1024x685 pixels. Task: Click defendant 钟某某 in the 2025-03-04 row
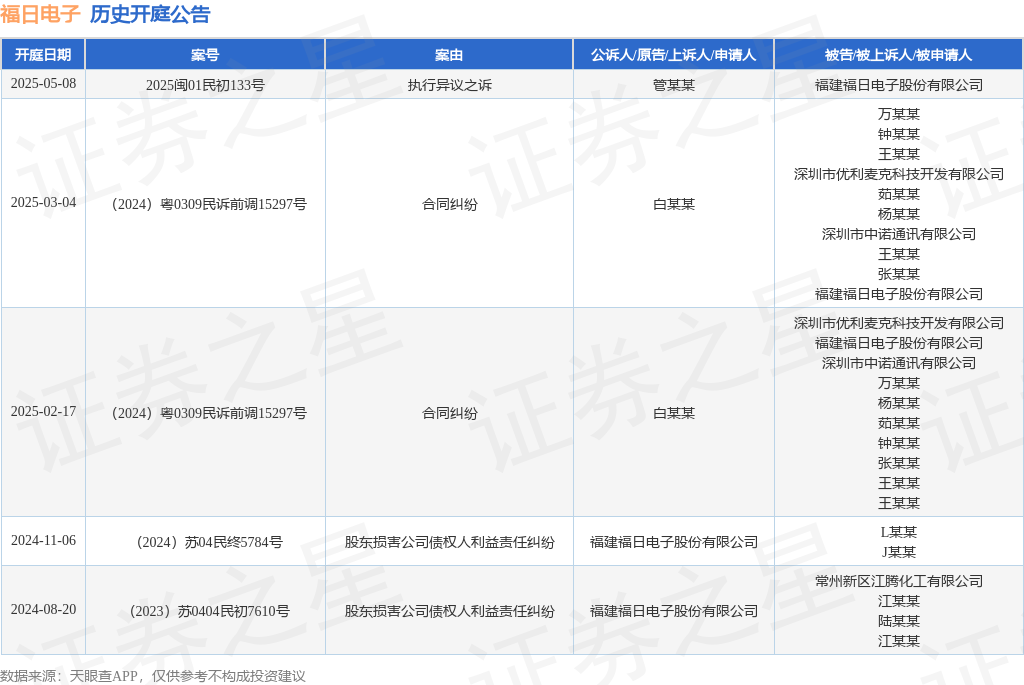[x=899, y=135]
